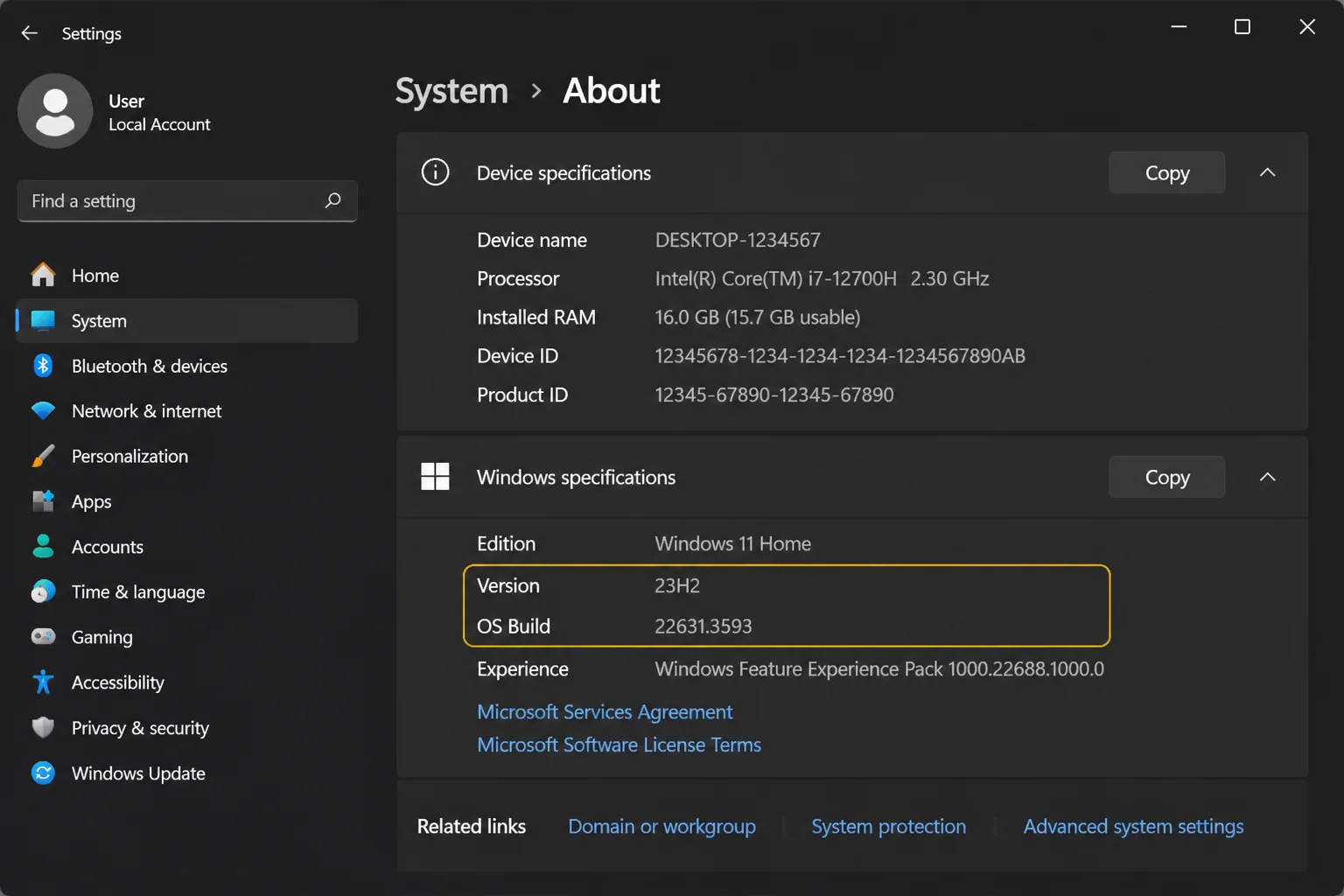
Task: Collapse the Device specifications section
Action: point(1267,172)
